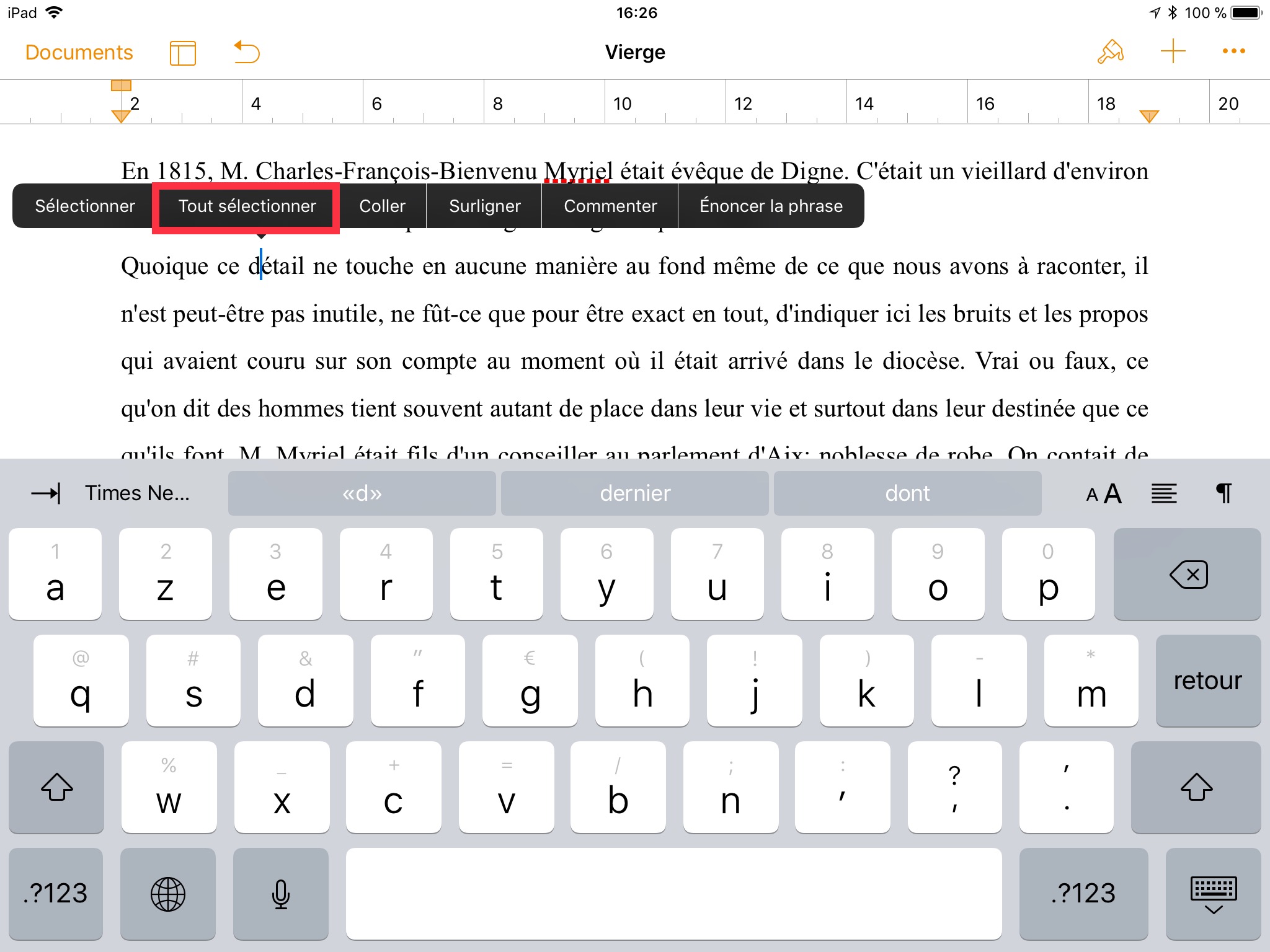Choose 'Surligner' in the context menu
Screen dimensions: 1270x952
484,206
